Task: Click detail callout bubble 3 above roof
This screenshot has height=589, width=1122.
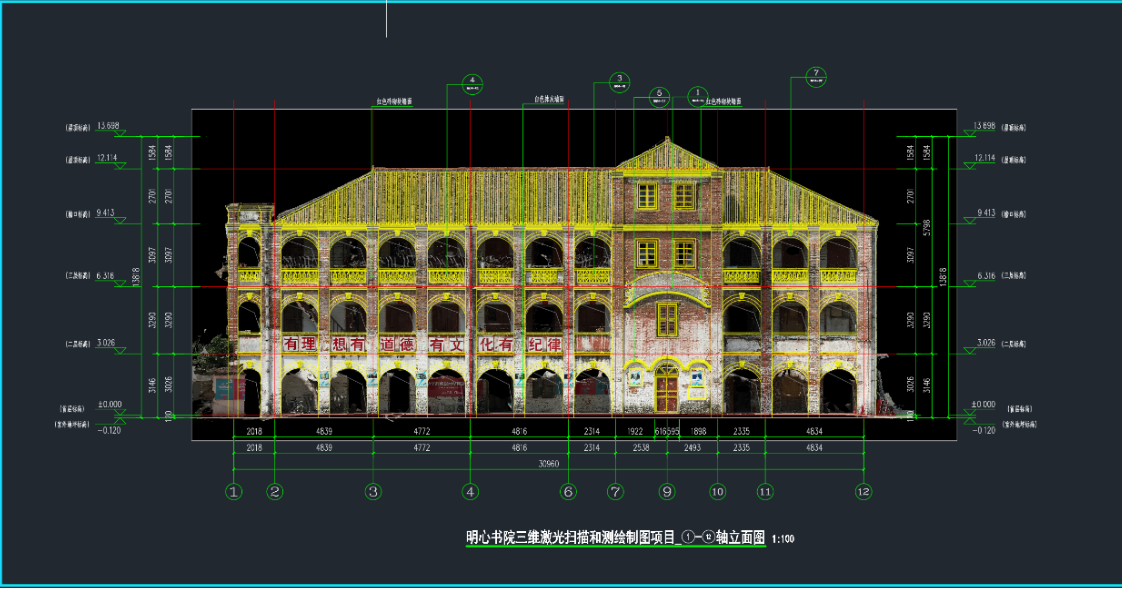Action: coord(619,81)
